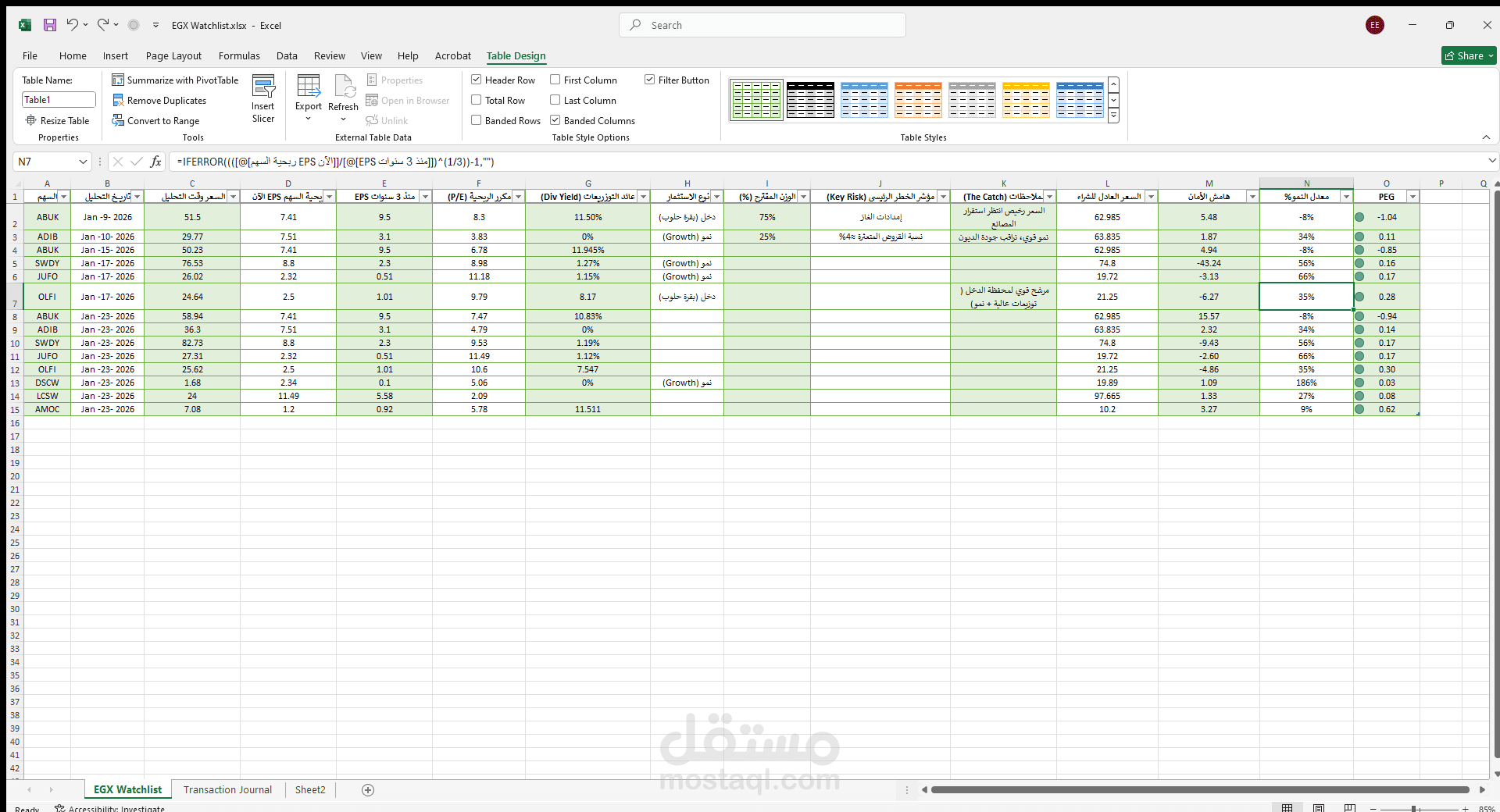This screenshot has width=1500, height=812.
Task: Enable the Total Row checkbox
Action: pos(476,100)
